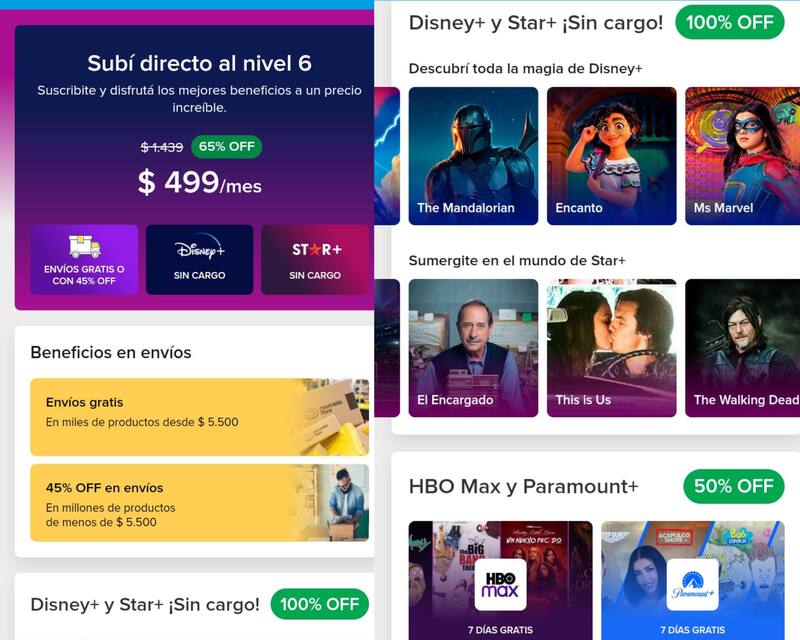Click the delivery truck shipping icon

point(84,246)
